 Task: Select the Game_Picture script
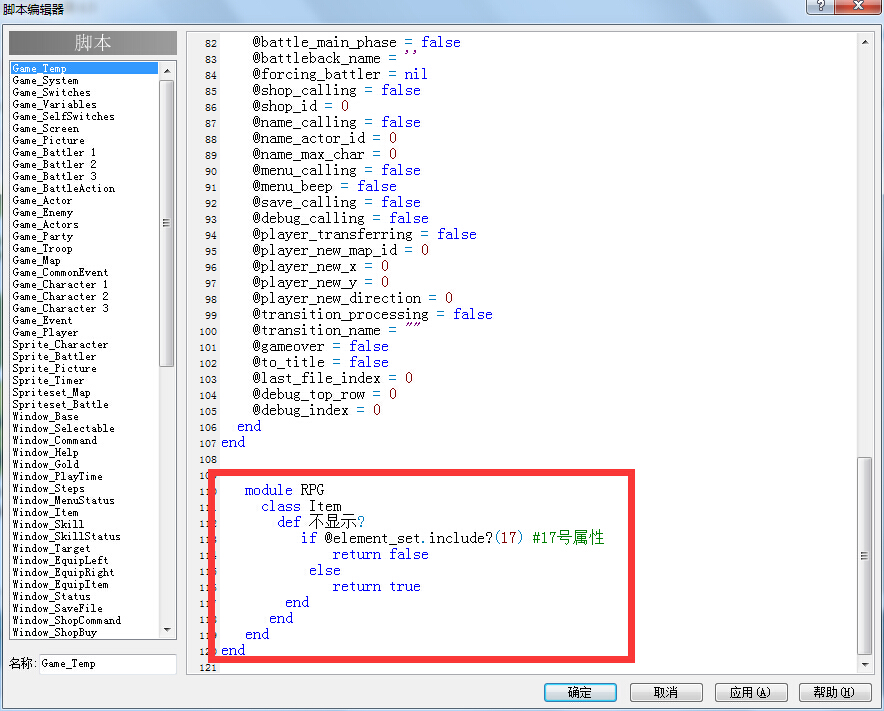tap(48, 140)
